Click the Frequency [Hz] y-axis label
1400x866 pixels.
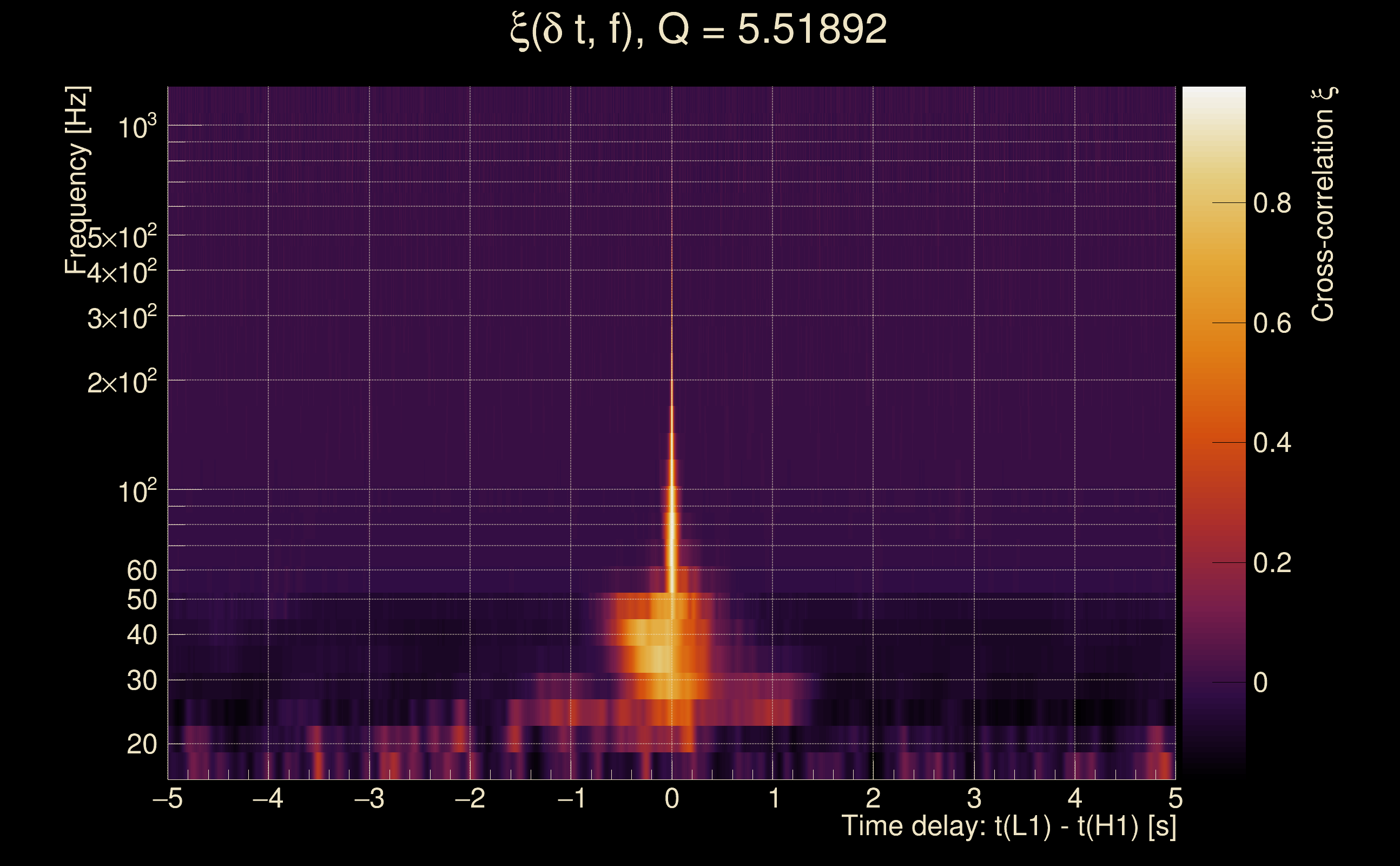click(x=77, y=180)
